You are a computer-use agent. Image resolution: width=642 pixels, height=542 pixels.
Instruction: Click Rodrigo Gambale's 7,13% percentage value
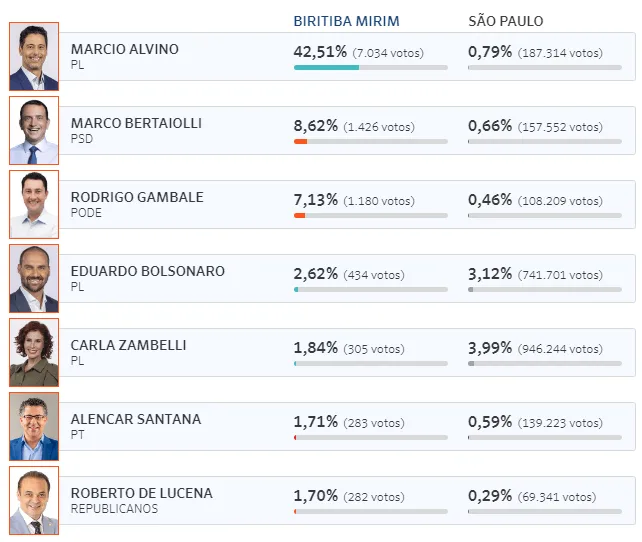(315, 200)
